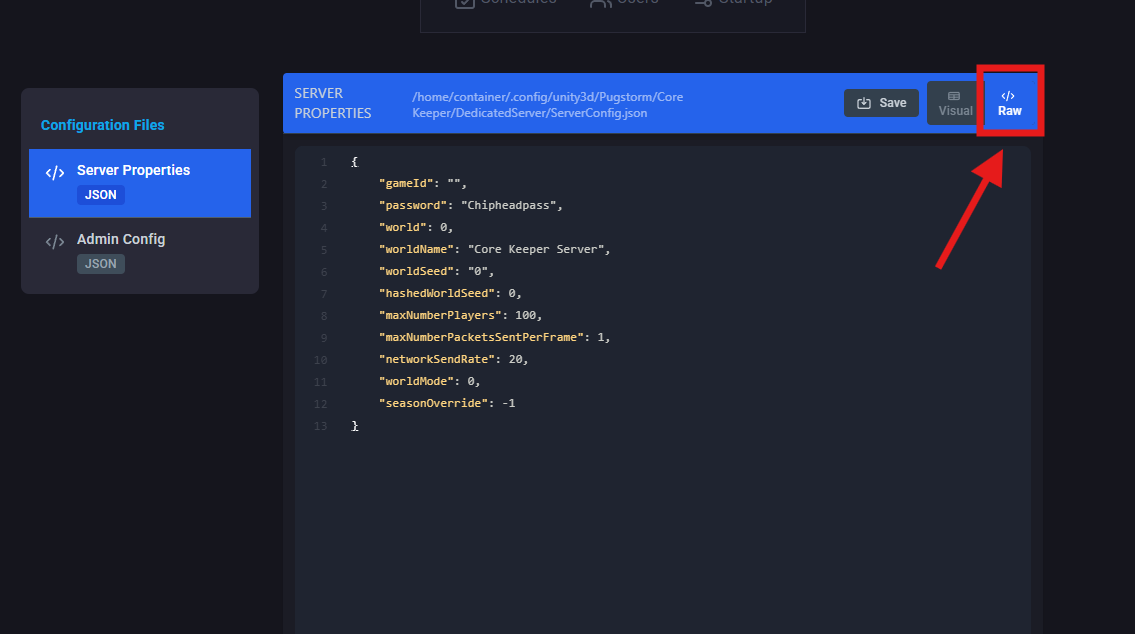Switch to the Visual editor mode
This screenshot has width=1135, height=634.
pyautogui.click(x=955, y=104)
